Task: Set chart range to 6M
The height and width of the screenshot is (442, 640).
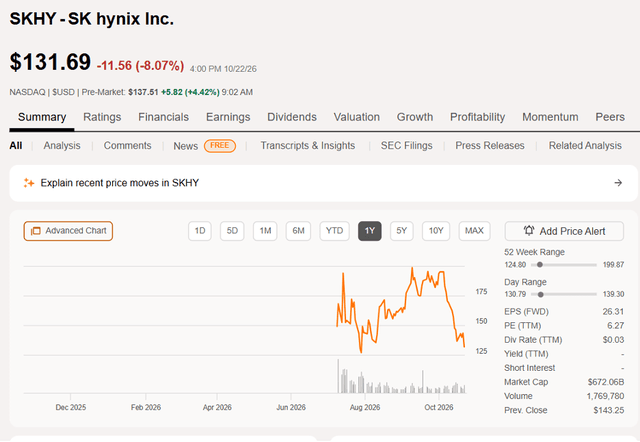Action: pos(298,231)
